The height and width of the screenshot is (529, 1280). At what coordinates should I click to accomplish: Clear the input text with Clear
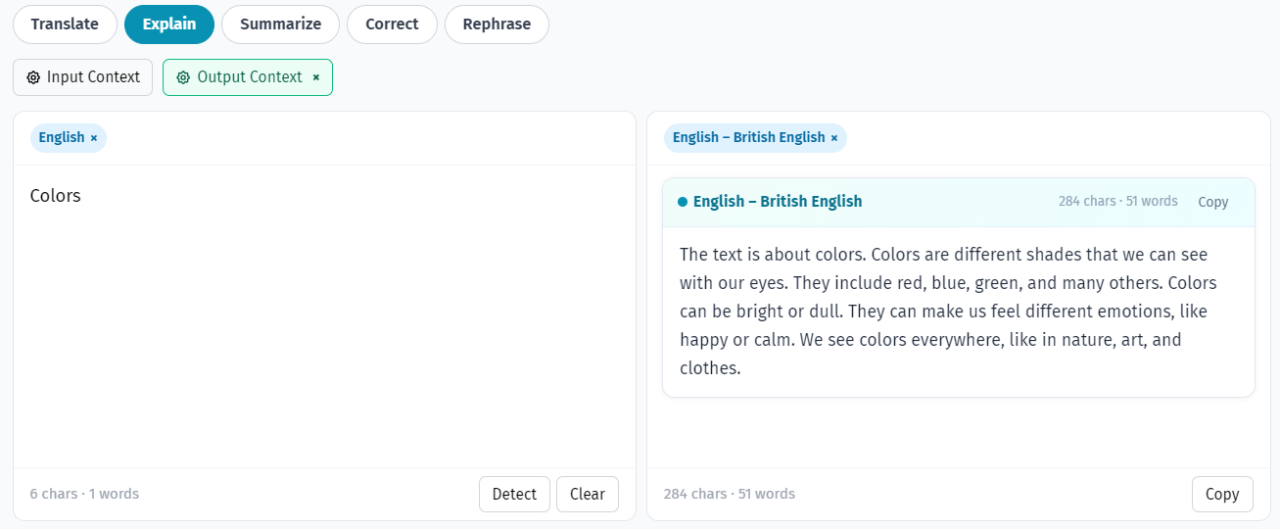tap(587, 494)
